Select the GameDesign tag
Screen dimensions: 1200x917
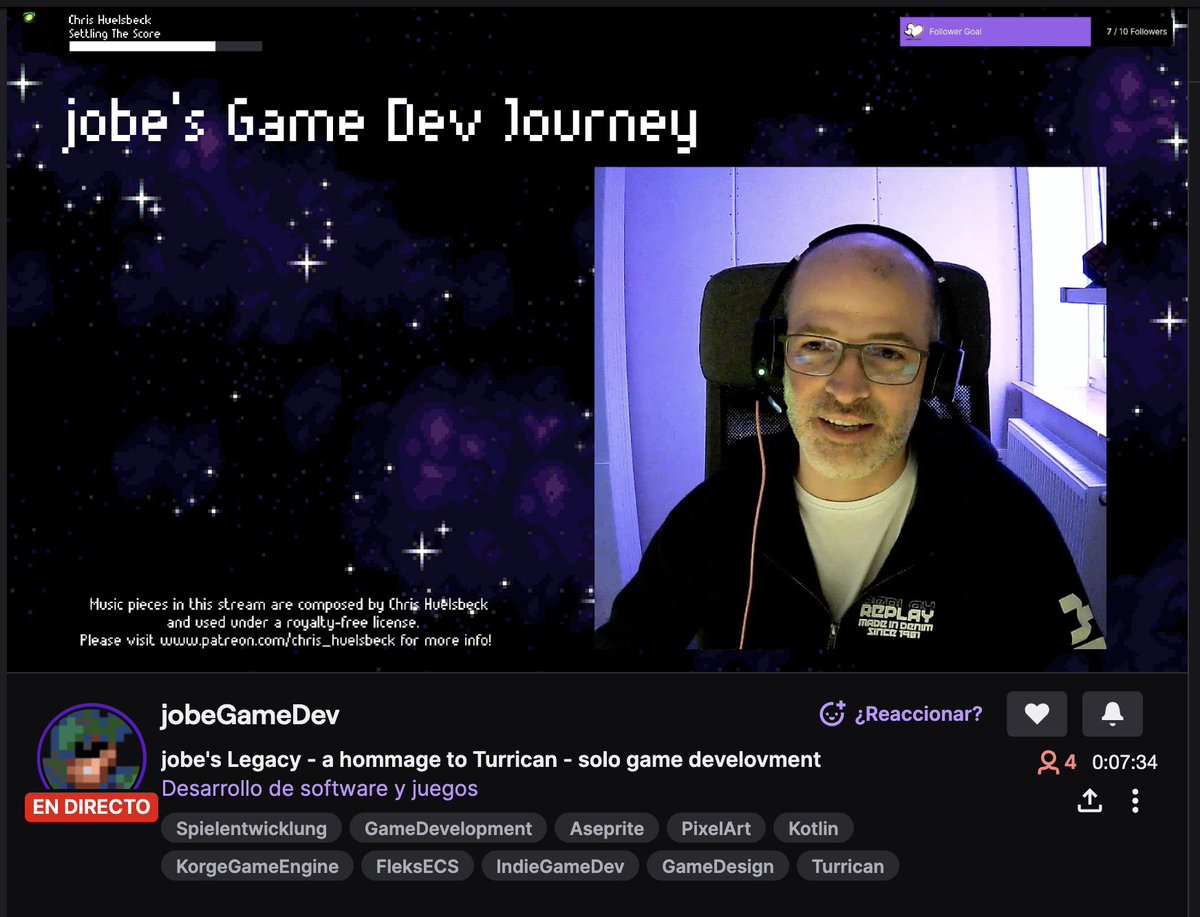click(x=718, y=866)
